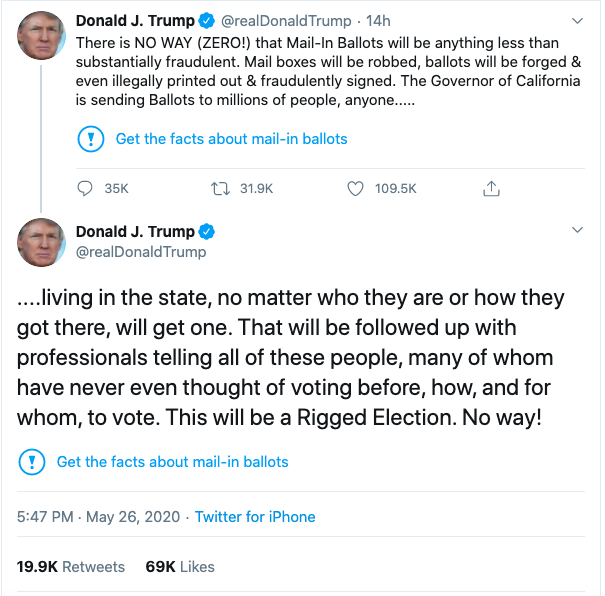This screenshot has width=605, height=596.
Task: Click the reply icon on first tweet
Action: [85, 188]
